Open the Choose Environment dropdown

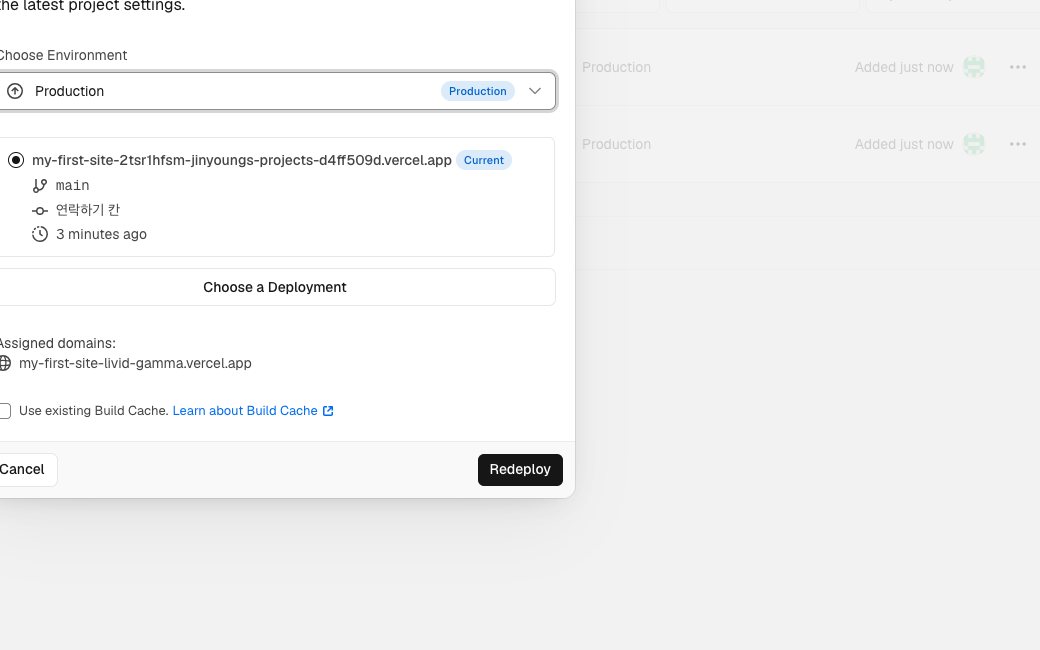pos(275,91)
